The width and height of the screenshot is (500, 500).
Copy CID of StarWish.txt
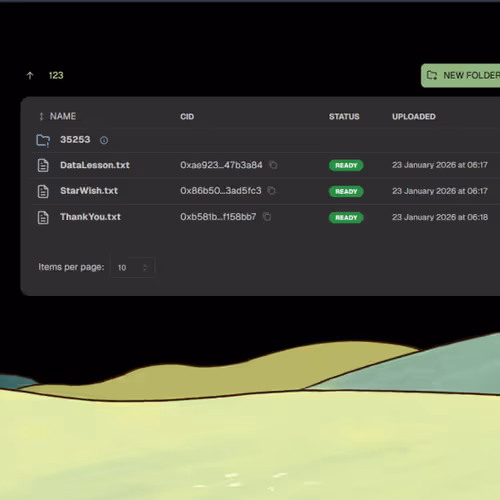(272, 191)
